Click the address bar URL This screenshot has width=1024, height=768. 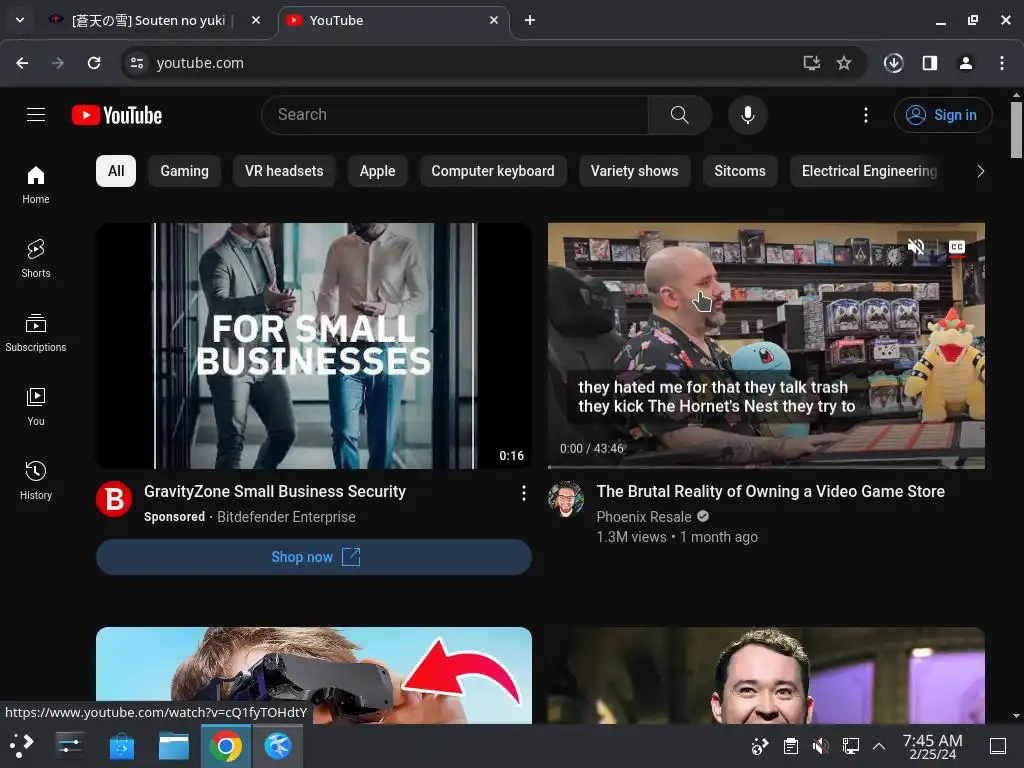[x=200, y=63]
